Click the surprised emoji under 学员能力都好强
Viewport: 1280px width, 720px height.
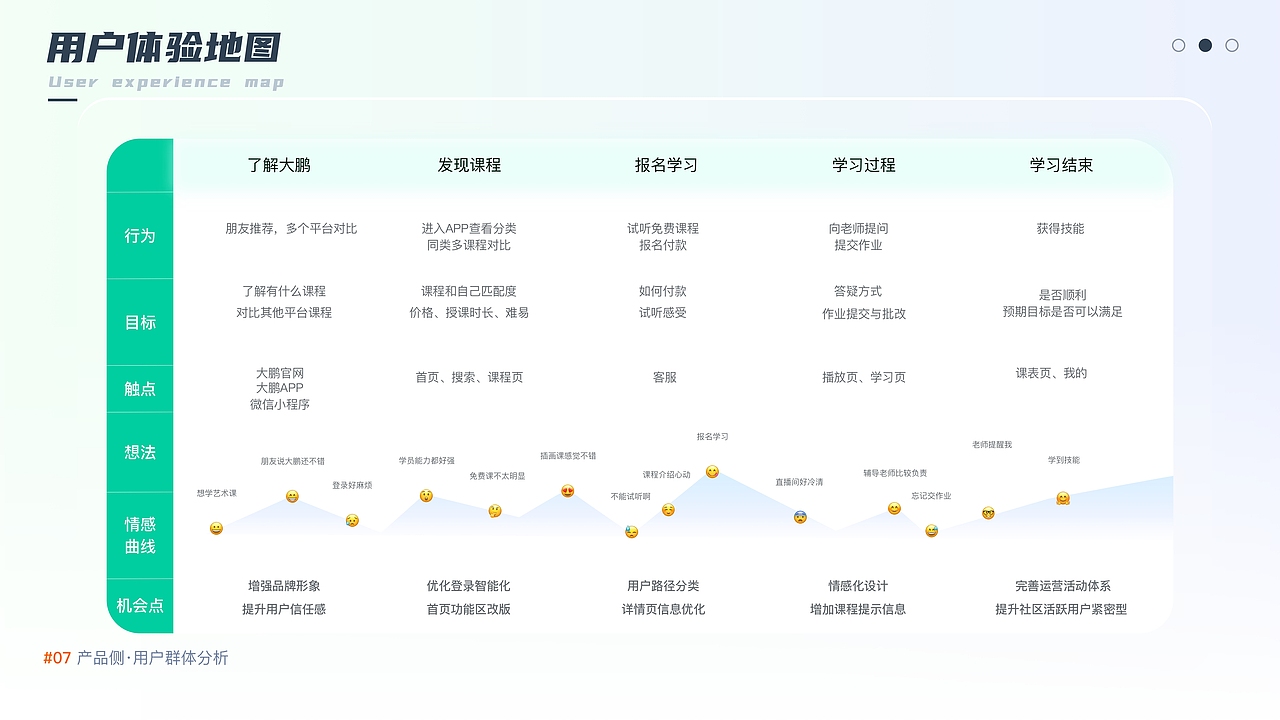coord(426,495)
